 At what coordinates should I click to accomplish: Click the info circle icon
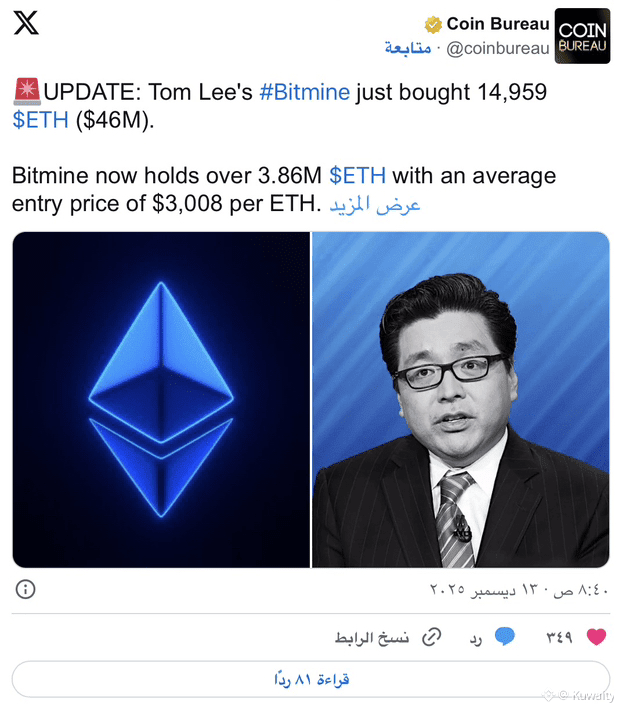point(25,589)
